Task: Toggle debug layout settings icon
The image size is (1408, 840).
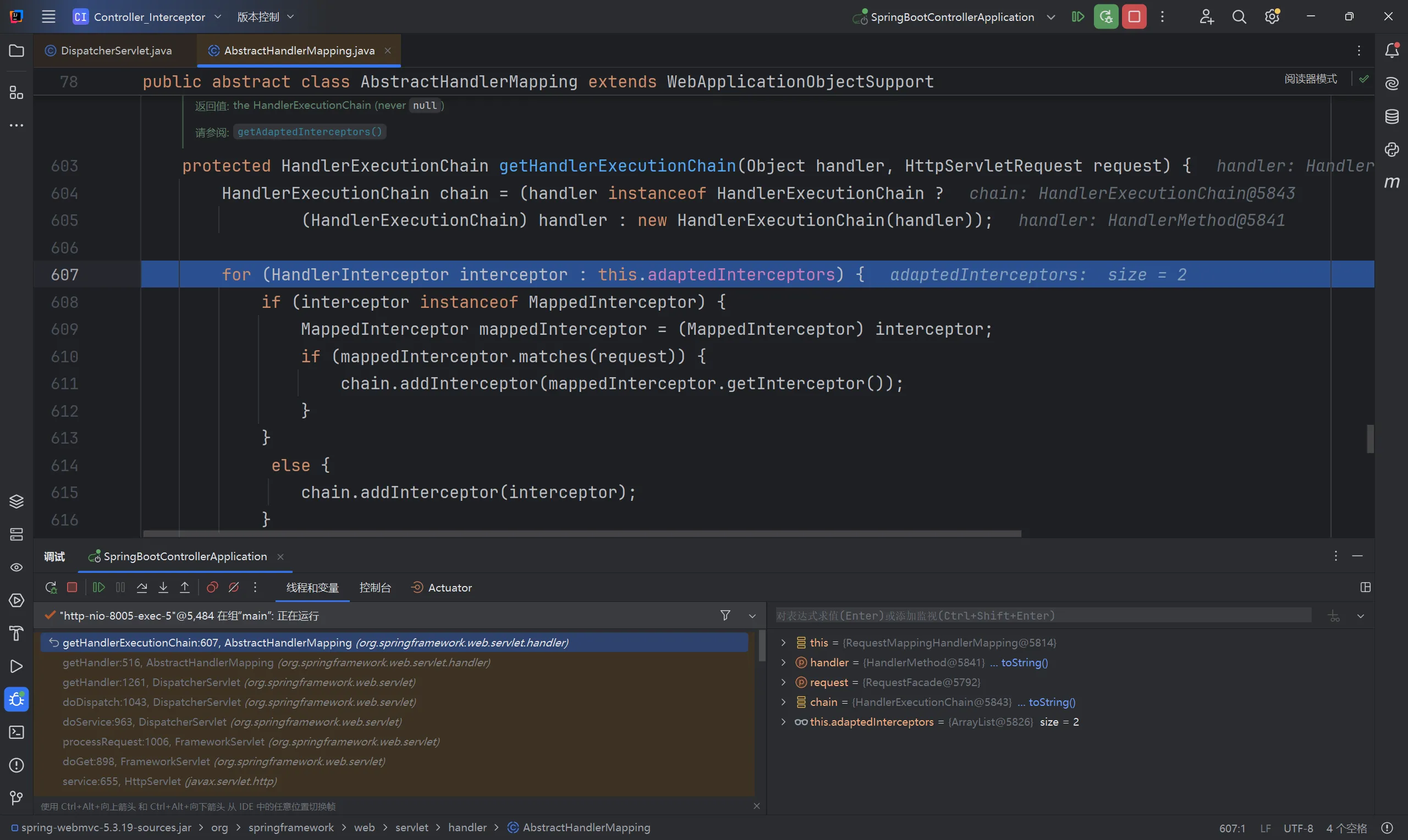Action: [x=1366, y=588]
